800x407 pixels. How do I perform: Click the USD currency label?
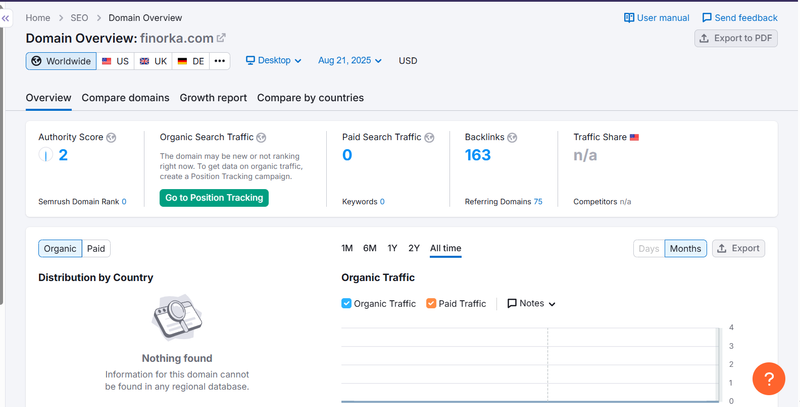pyautogui.click(x=408, y=61)
